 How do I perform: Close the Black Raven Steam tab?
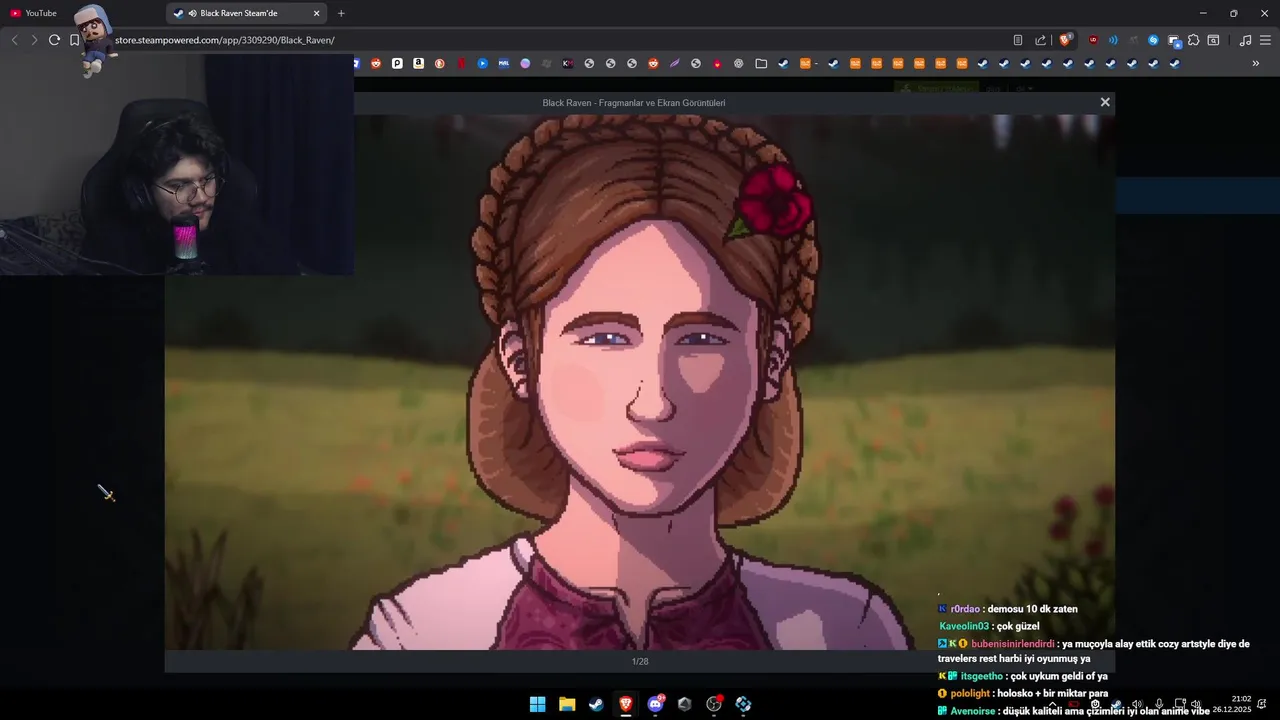pos(317,13)
